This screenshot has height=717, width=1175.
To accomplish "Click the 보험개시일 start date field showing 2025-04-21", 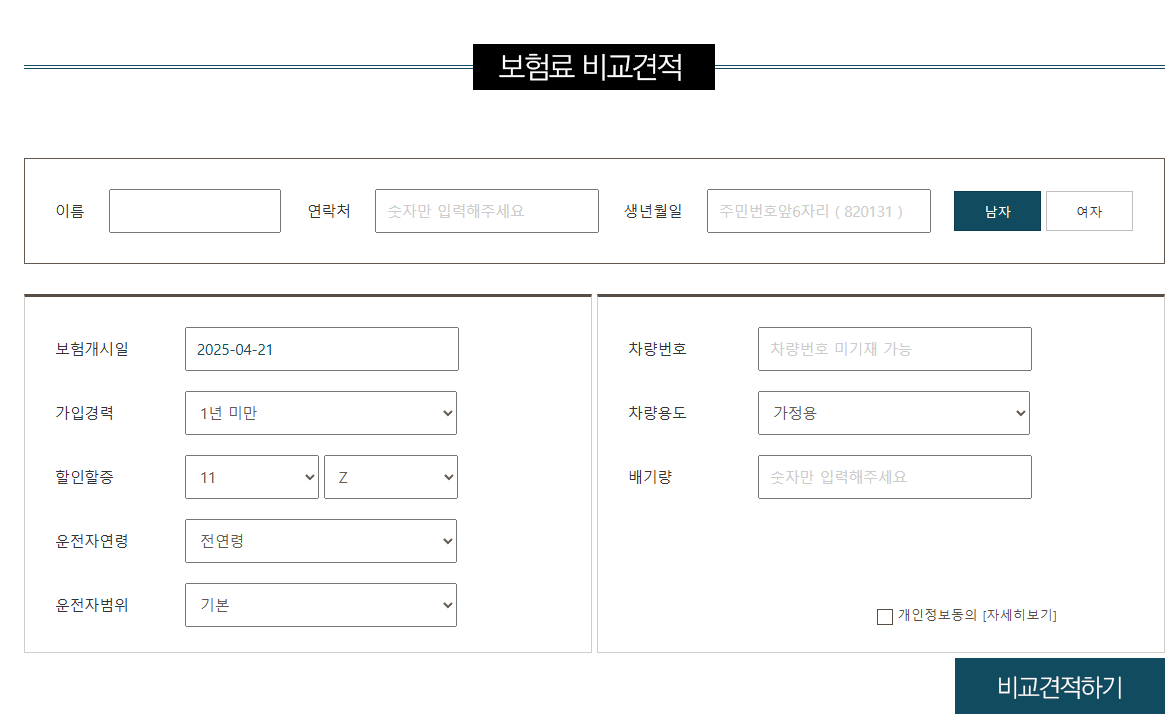I will [320, 349].
